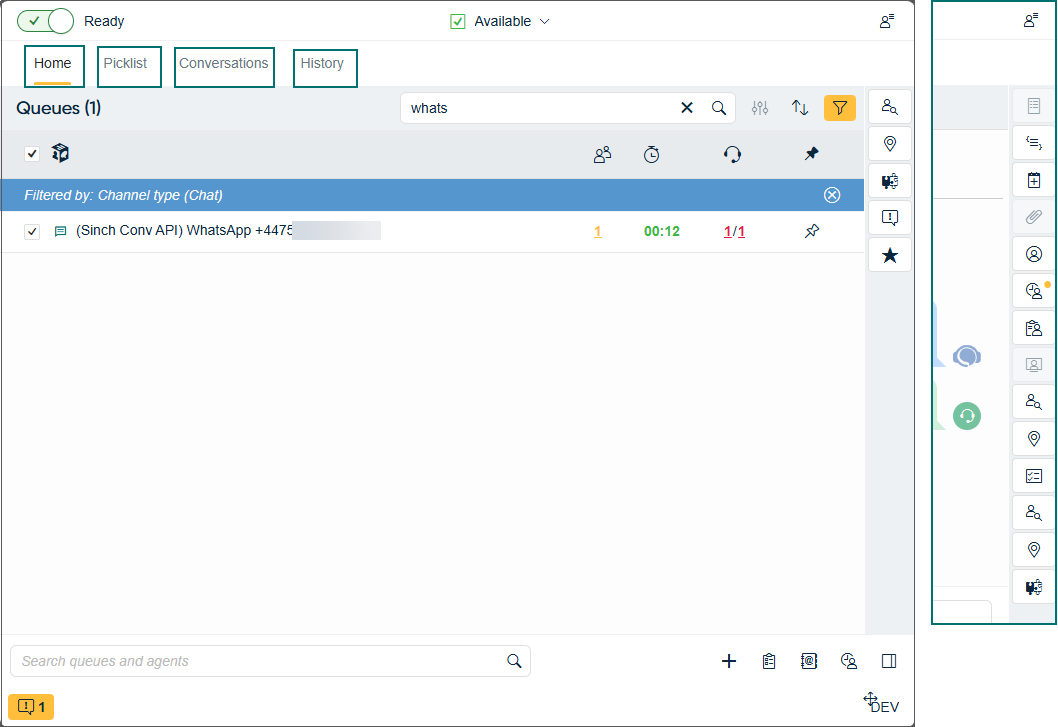The width and height of the screenshot is (1058, 727).
Task: Open the sliders view settings icon
Action: (x=760, y=108)
